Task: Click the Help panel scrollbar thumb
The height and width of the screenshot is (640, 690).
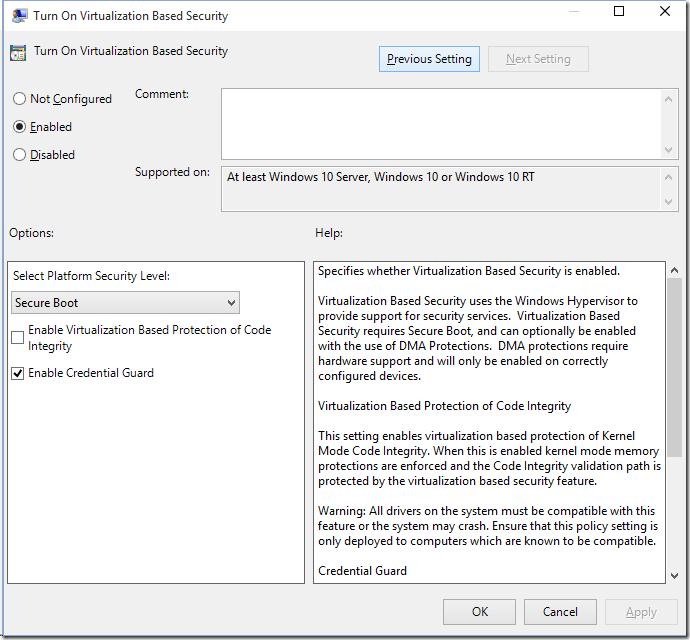Action: coord(673,370)
